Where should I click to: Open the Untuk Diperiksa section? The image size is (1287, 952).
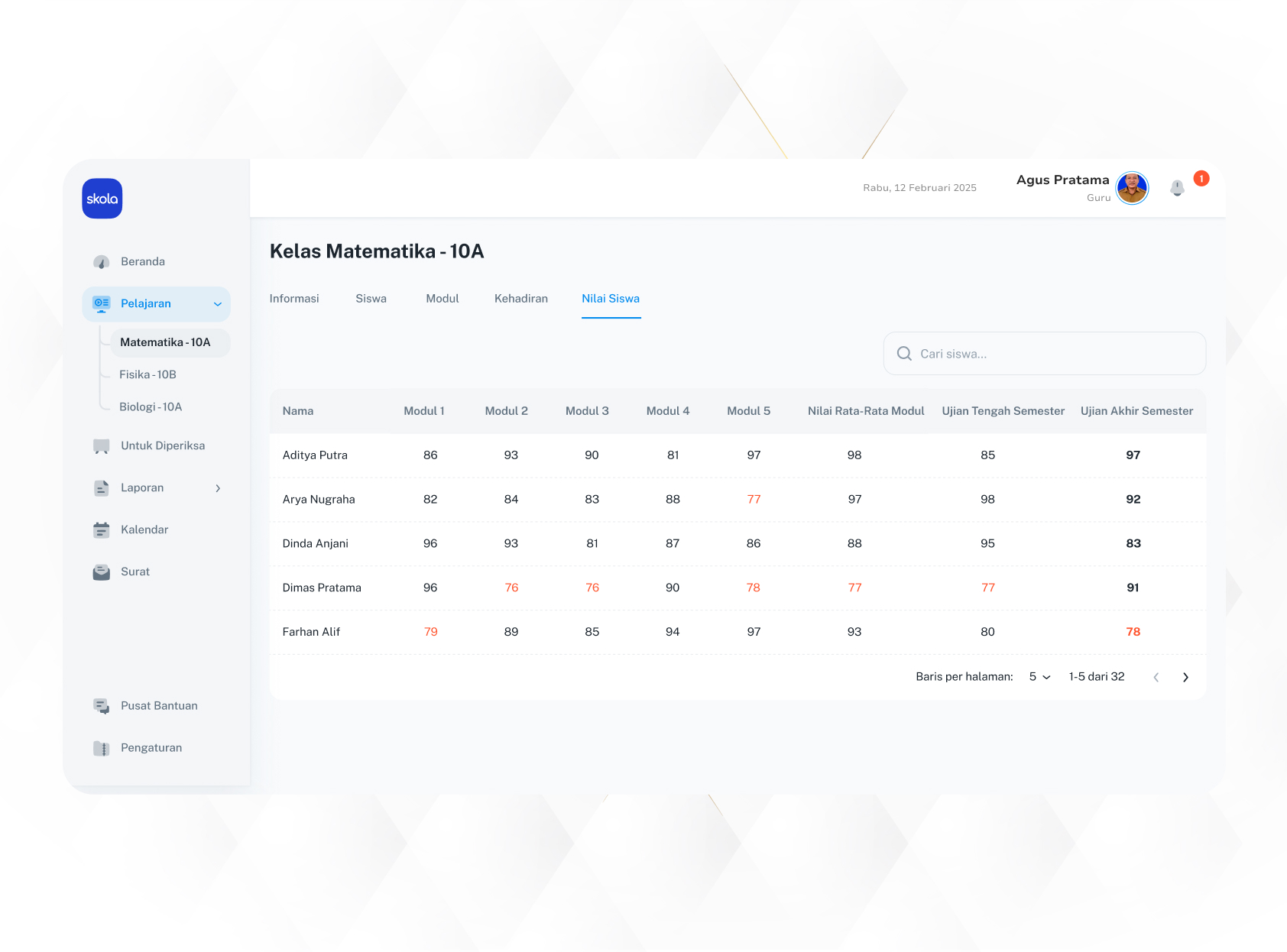(162, 446)
